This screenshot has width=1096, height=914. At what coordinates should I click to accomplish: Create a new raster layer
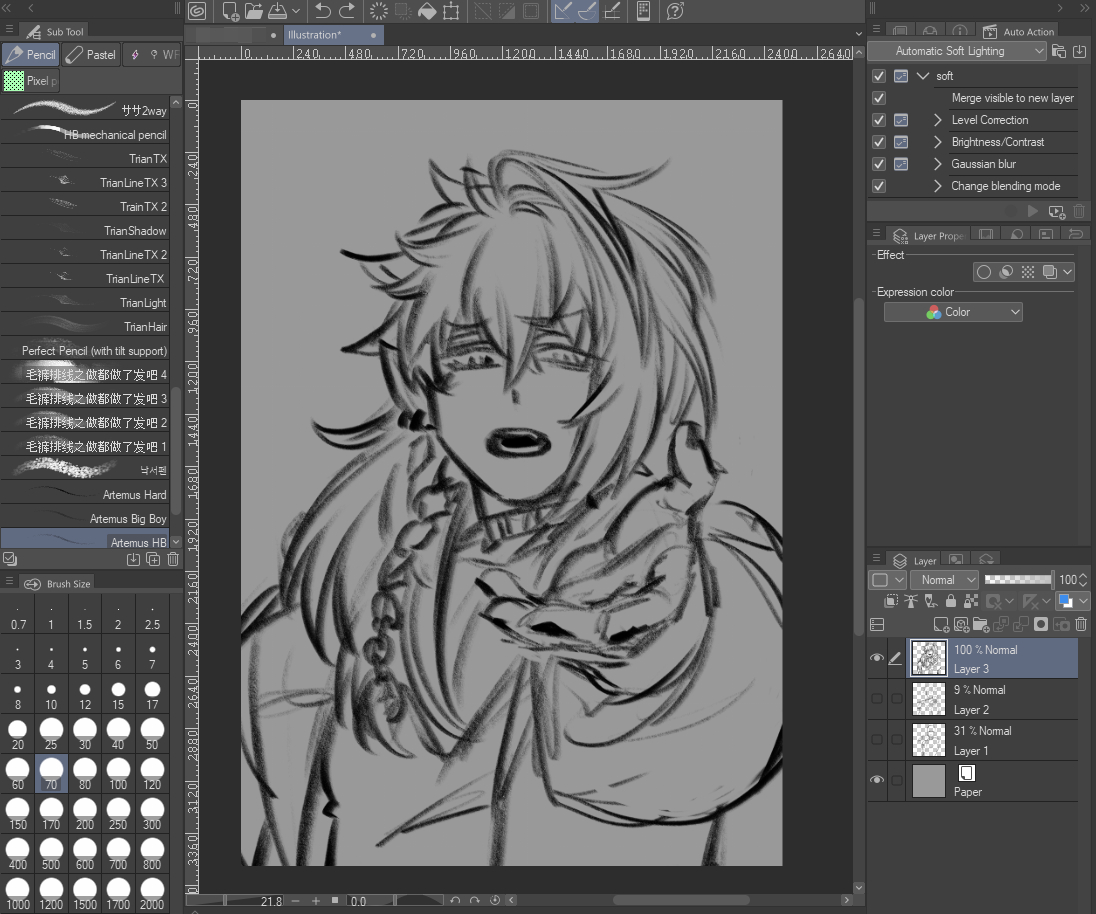point(941,624)
